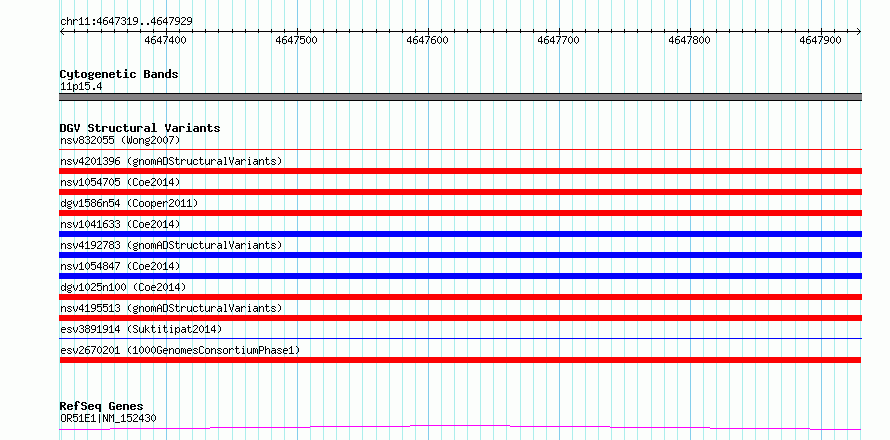
Task: Click the chr11:4647319..4647929 region label
Action: click(126, 22)
